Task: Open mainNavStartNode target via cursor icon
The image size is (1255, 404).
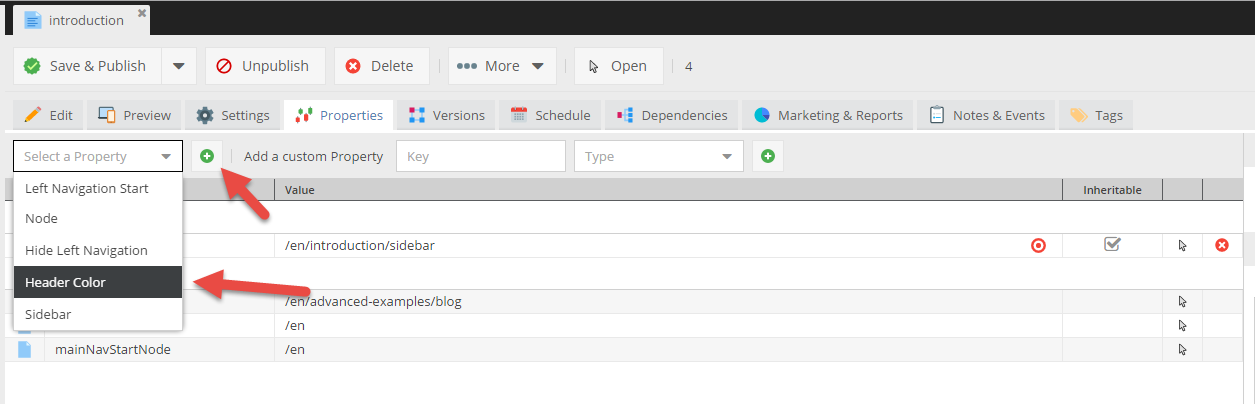Action: 1182,350
